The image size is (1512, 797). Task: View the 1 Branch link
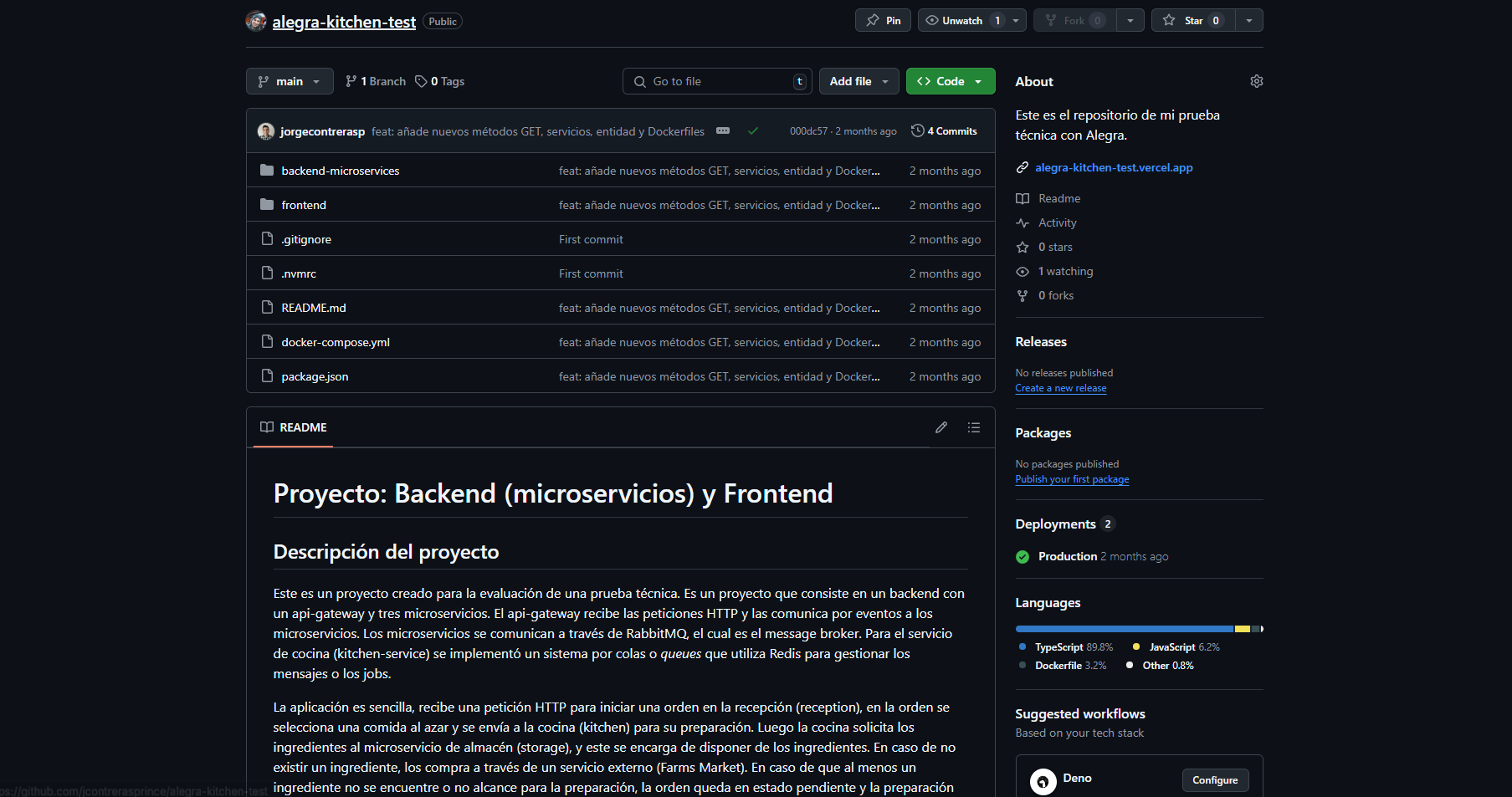tap(376, 81)
